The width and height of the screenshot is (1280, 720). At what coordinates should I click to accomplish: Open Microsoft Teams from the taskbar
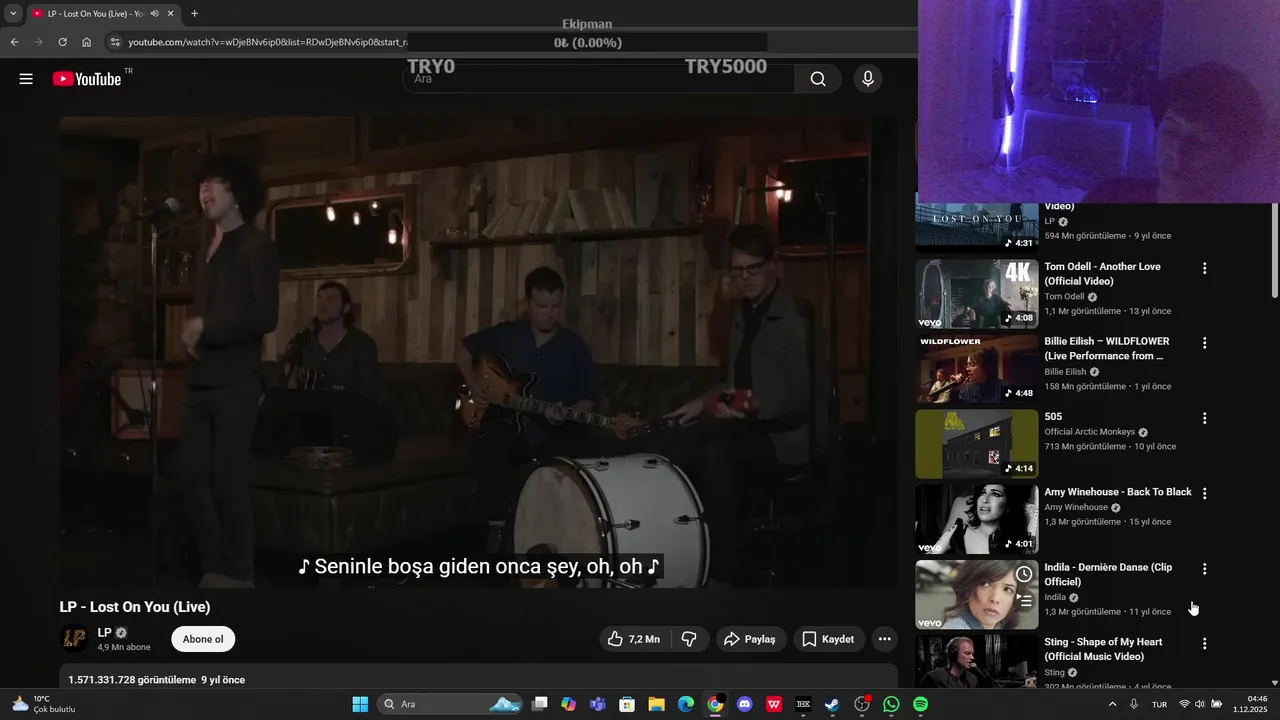[598, 704]
